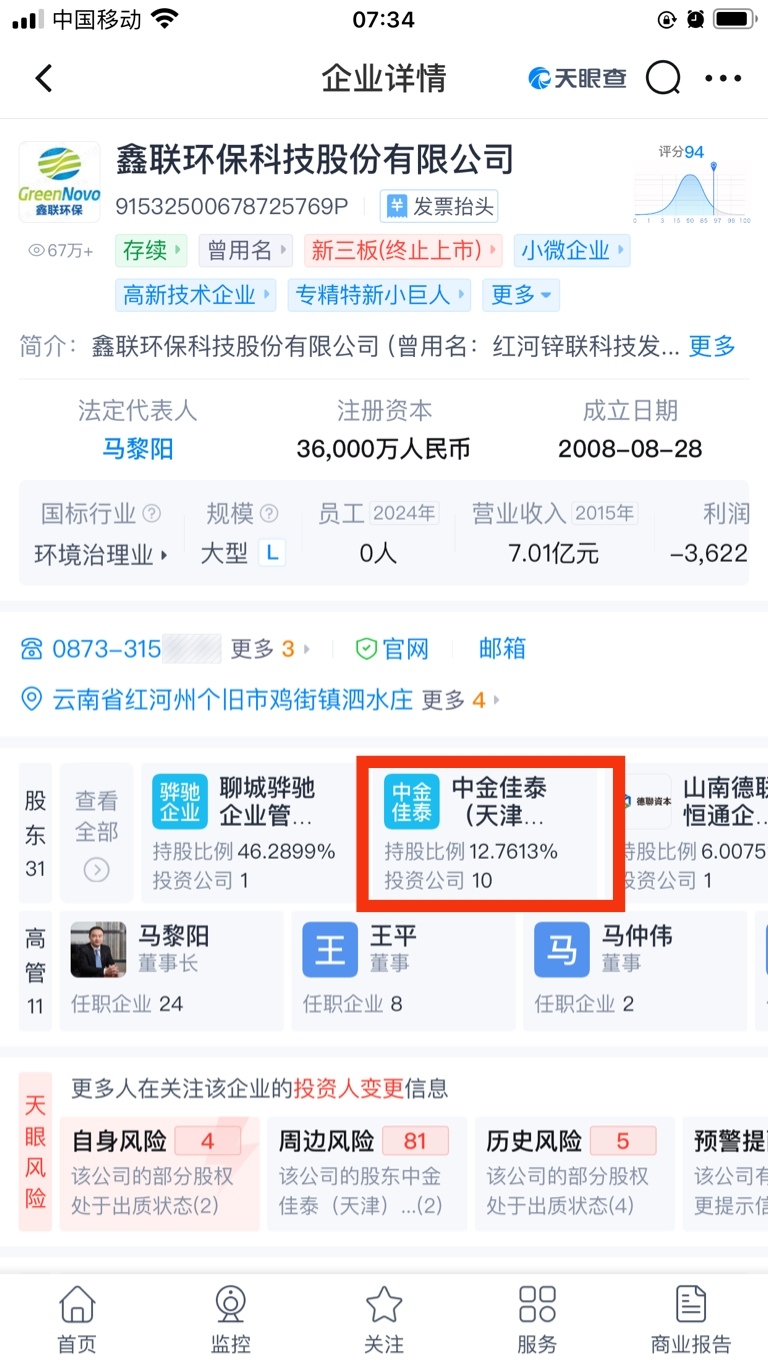The width and height of the screenshot is (768, 1366).
Task: Tap the 高管 11 label
Action: tap(36, 971)
